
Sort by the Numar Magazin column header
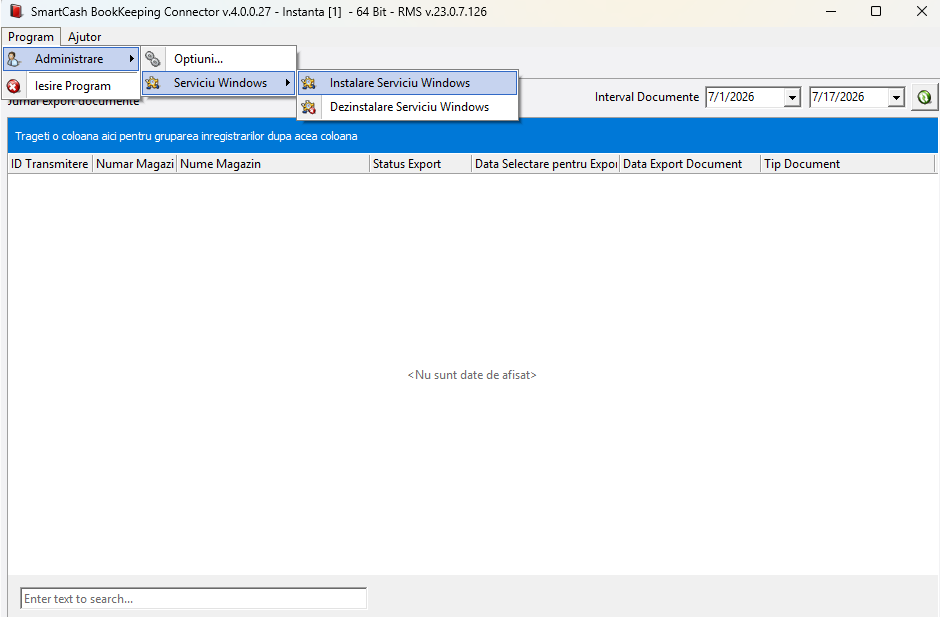134,164
